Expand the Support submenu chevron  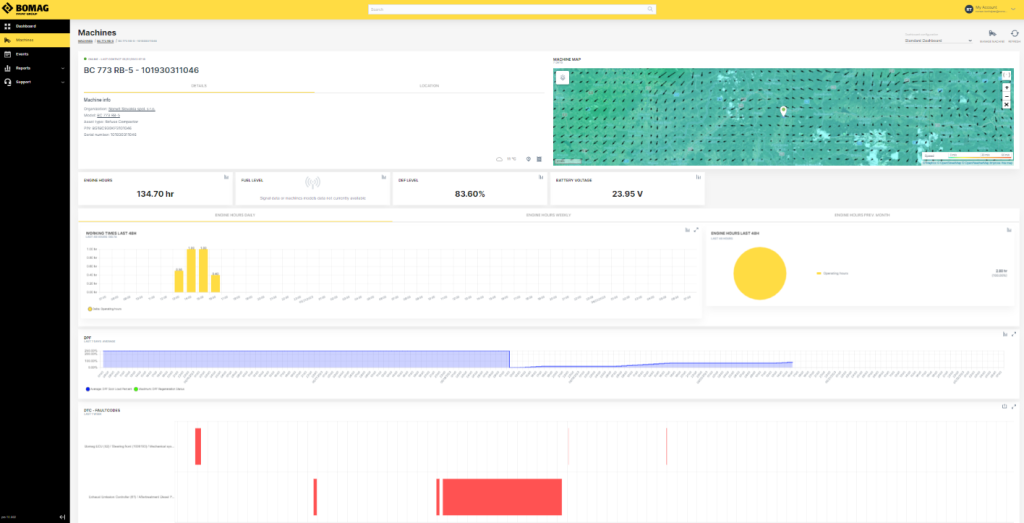(x=63, y=82)
